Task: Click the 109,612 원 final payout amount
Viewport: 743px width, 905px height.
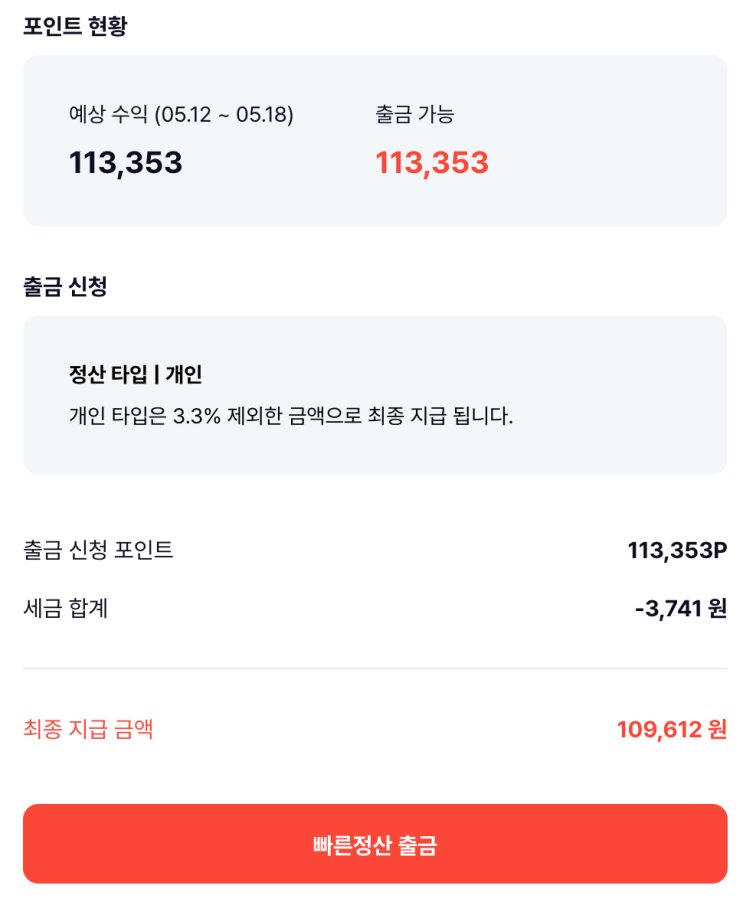Action: pos(671,730)
